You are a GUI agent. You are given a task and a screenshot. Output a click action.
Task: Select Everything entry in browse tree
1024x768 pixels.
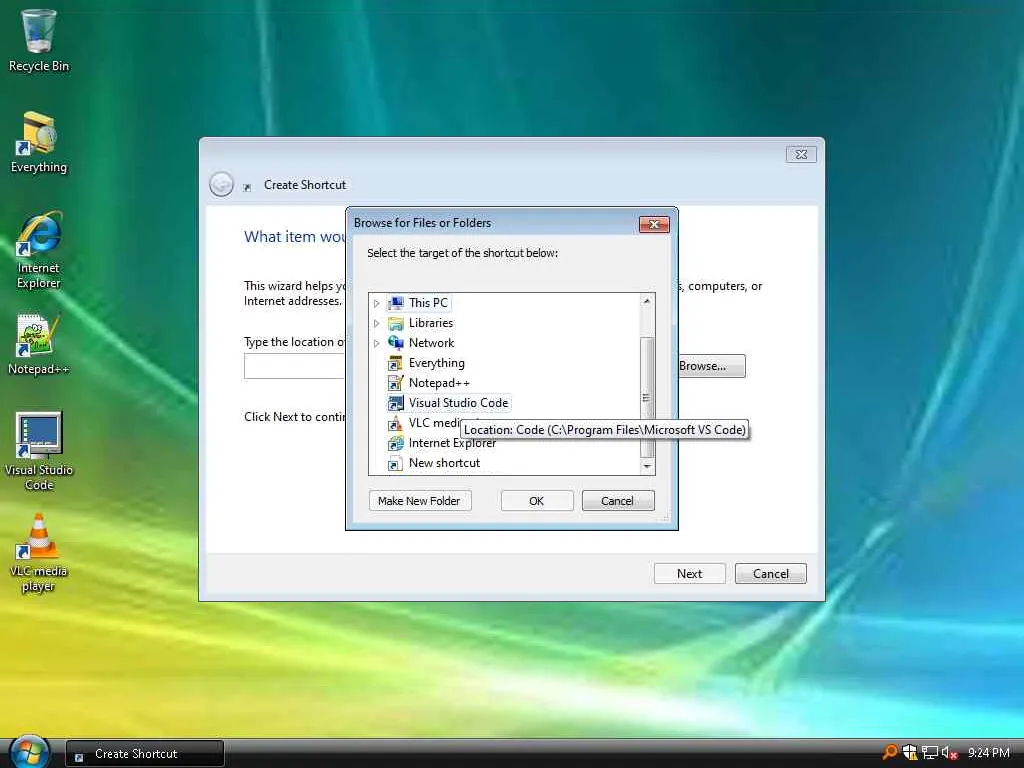[437, 363]
